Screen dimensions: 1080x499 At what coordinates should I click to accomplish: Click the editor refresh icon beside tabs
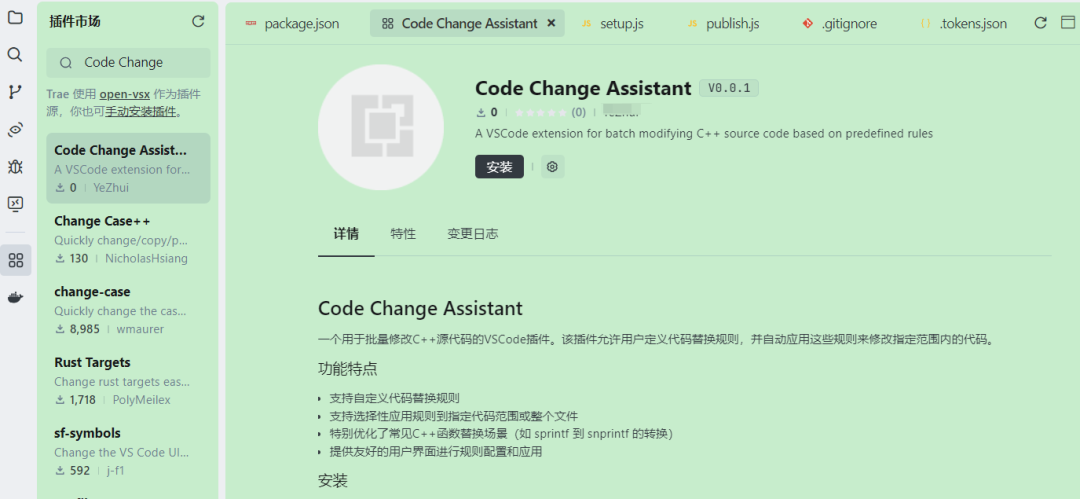(1040, 23)
